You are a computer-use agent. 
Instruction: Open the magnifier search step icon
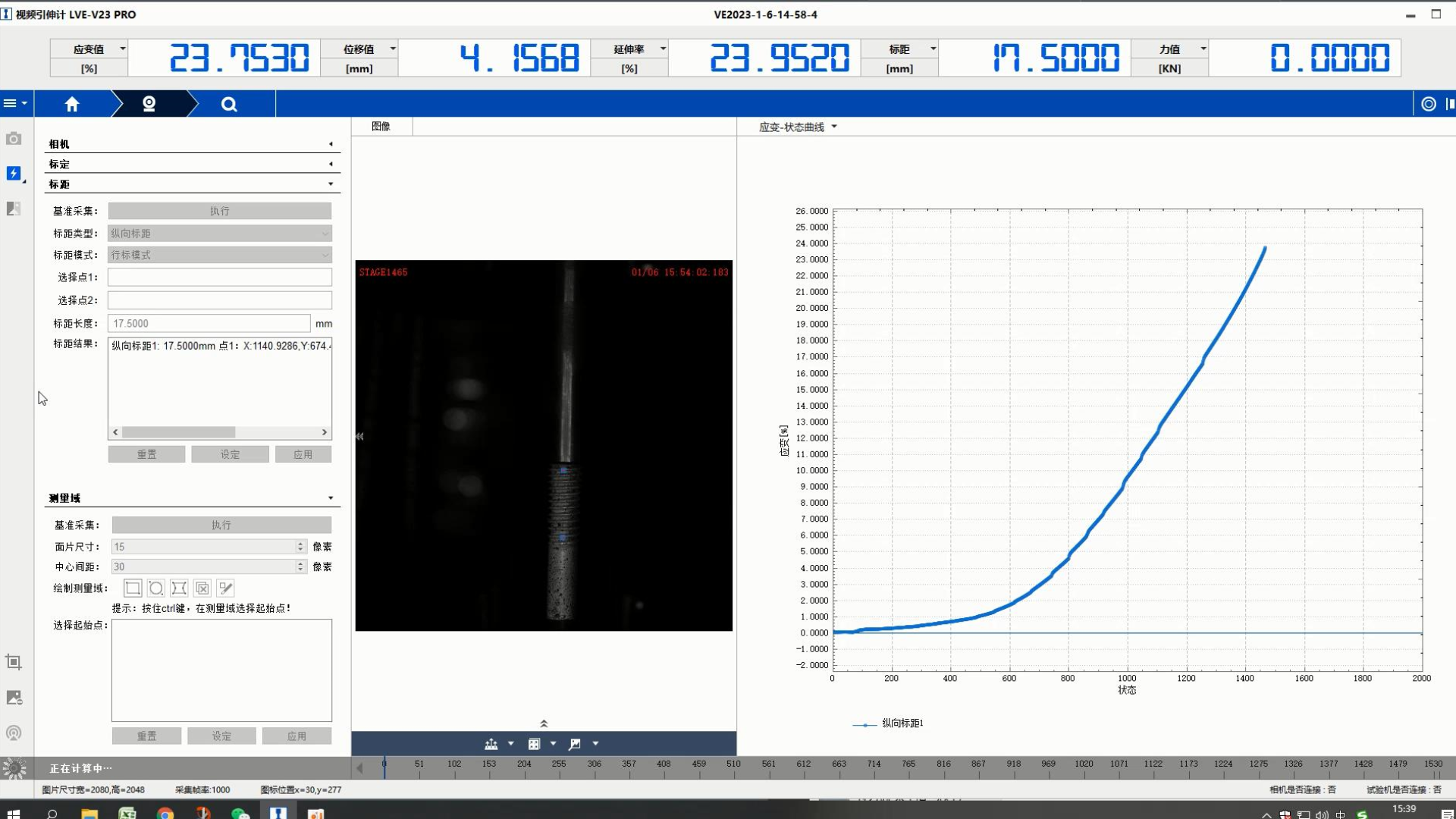(229, 104)
